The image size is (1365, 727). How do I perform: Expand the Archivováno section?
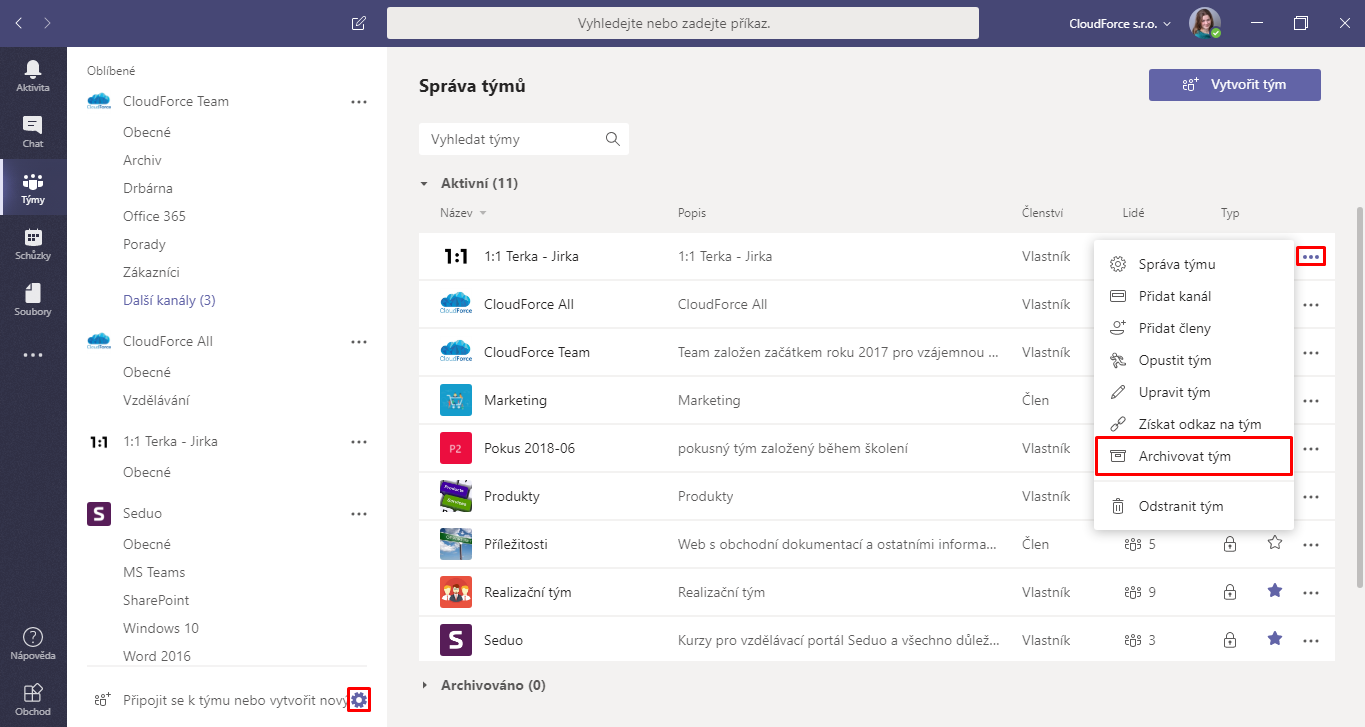(425, 686)
